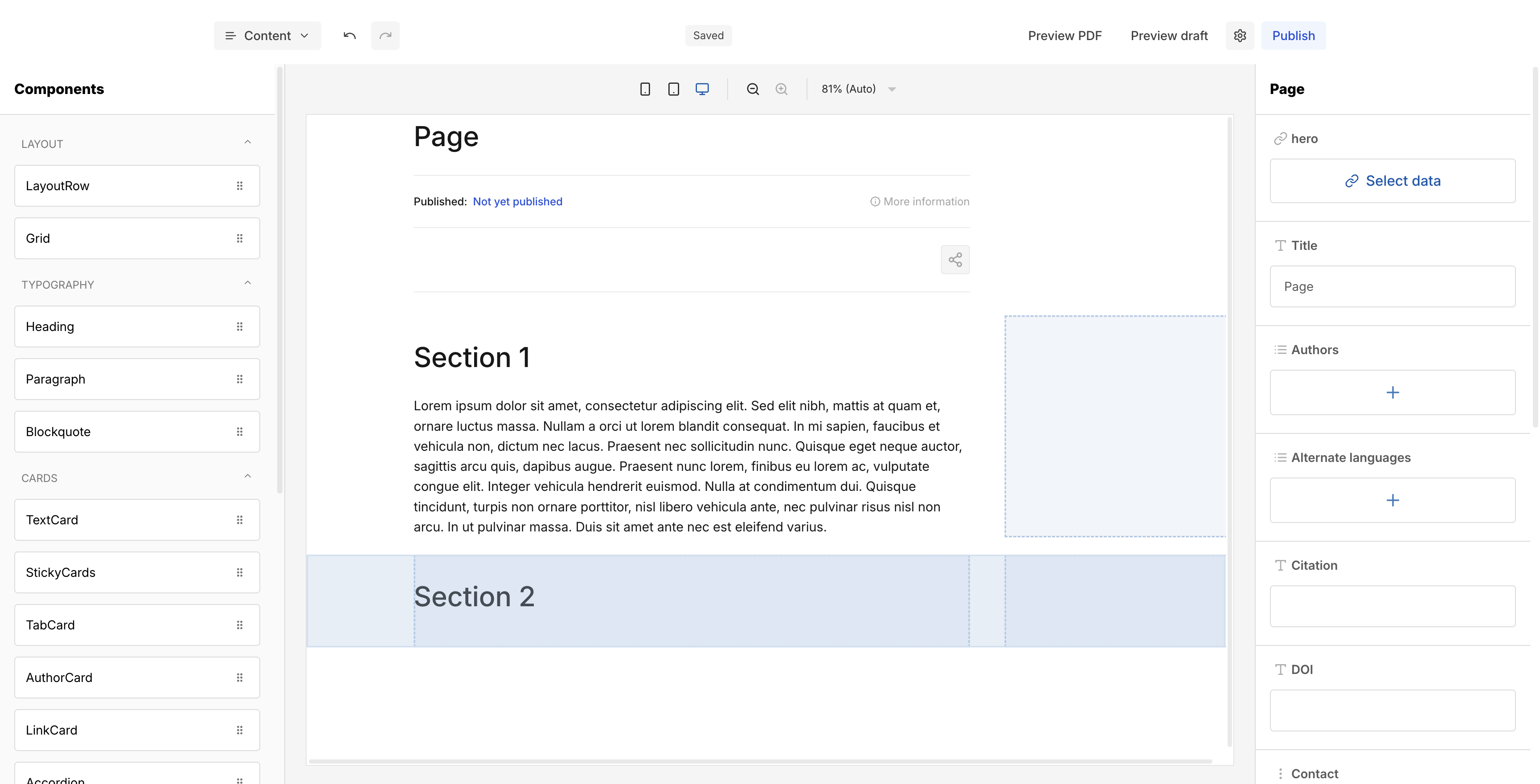Open the Content menu
The image size is (1540, 784).
(x=267, y=35)
